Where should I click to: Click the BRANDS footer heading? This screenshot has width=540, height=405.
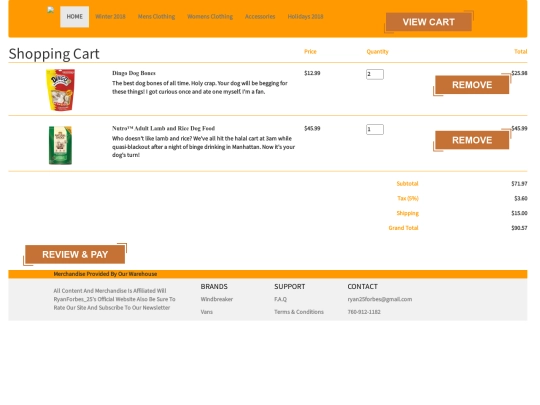point(214,287)
